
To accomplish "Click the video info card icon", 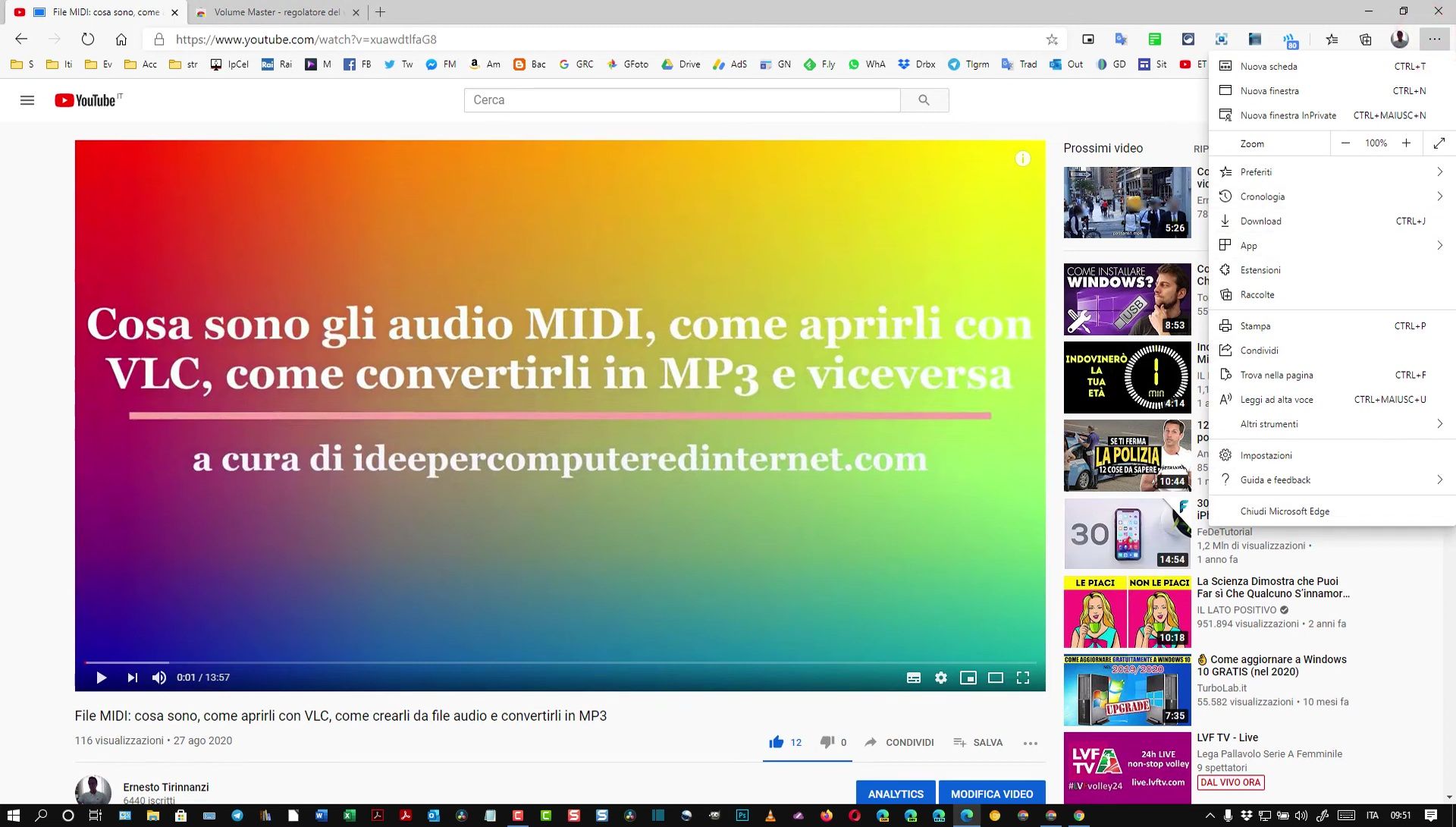I will click(x=1023, y=159).
